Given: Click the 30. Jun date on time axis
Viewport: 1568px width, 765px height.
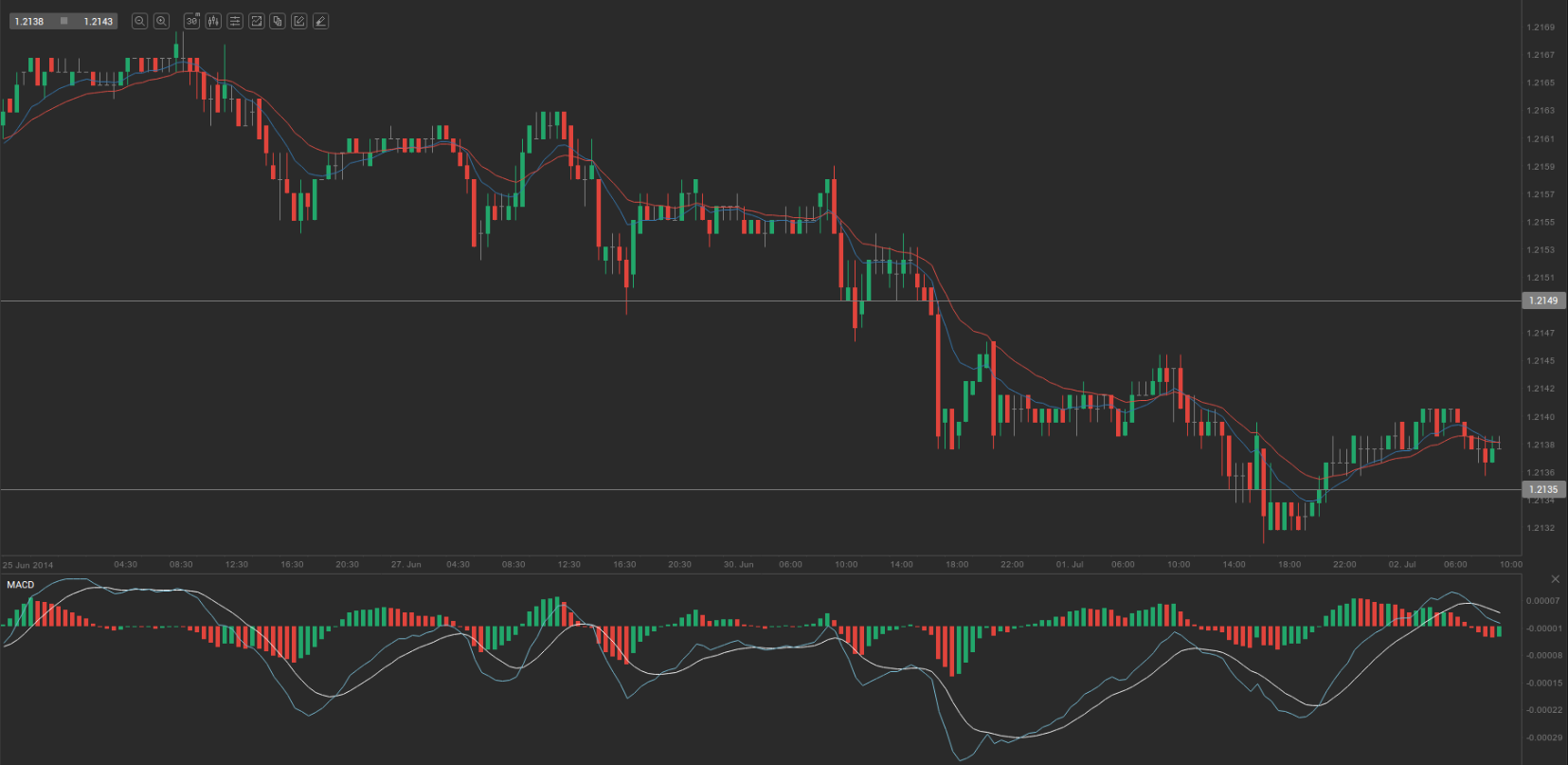Looking at the screenshot, I should point(738,564).
